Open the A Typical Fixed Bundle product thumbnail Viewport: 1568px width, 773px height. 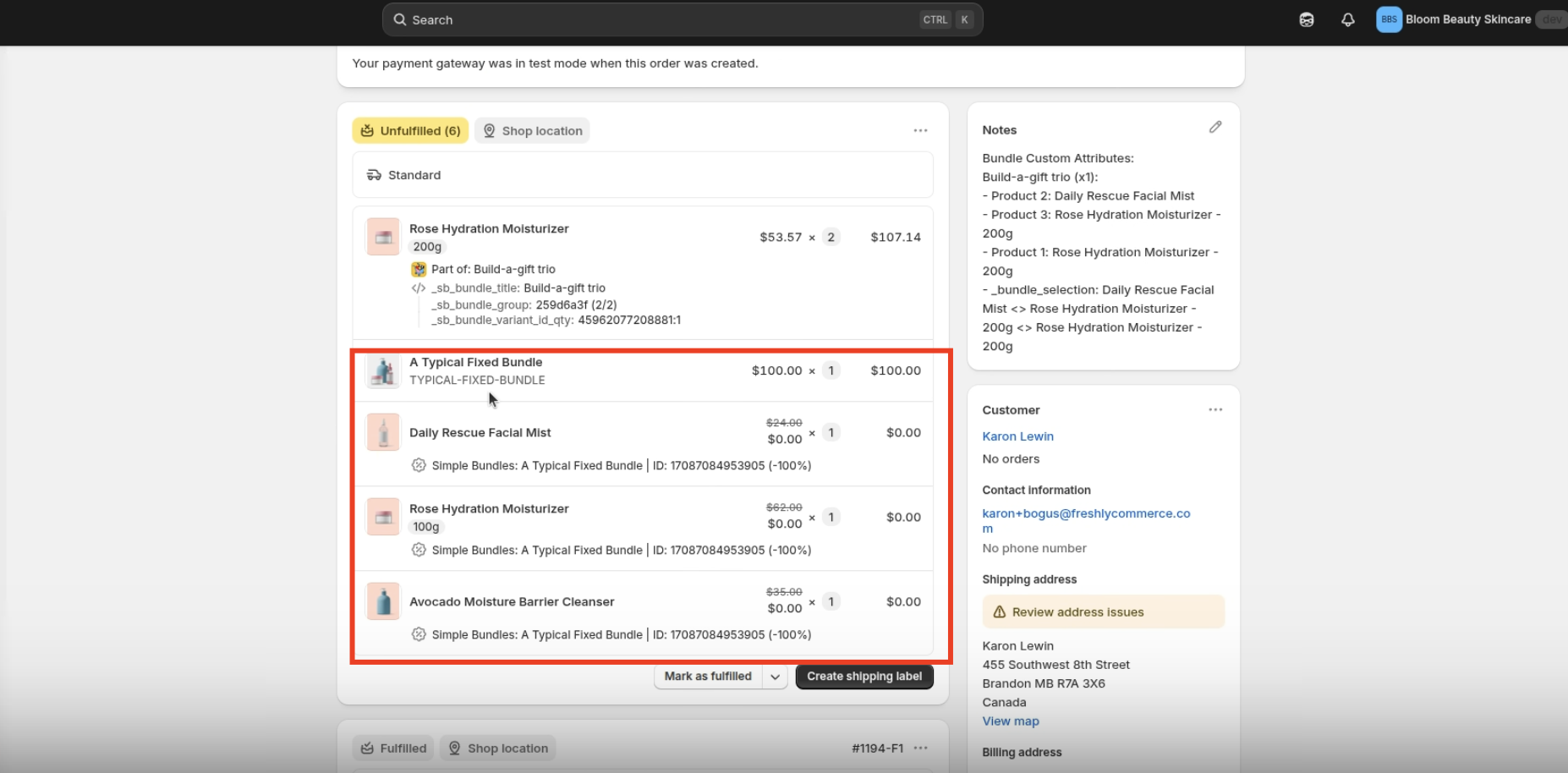pos(383,370)
